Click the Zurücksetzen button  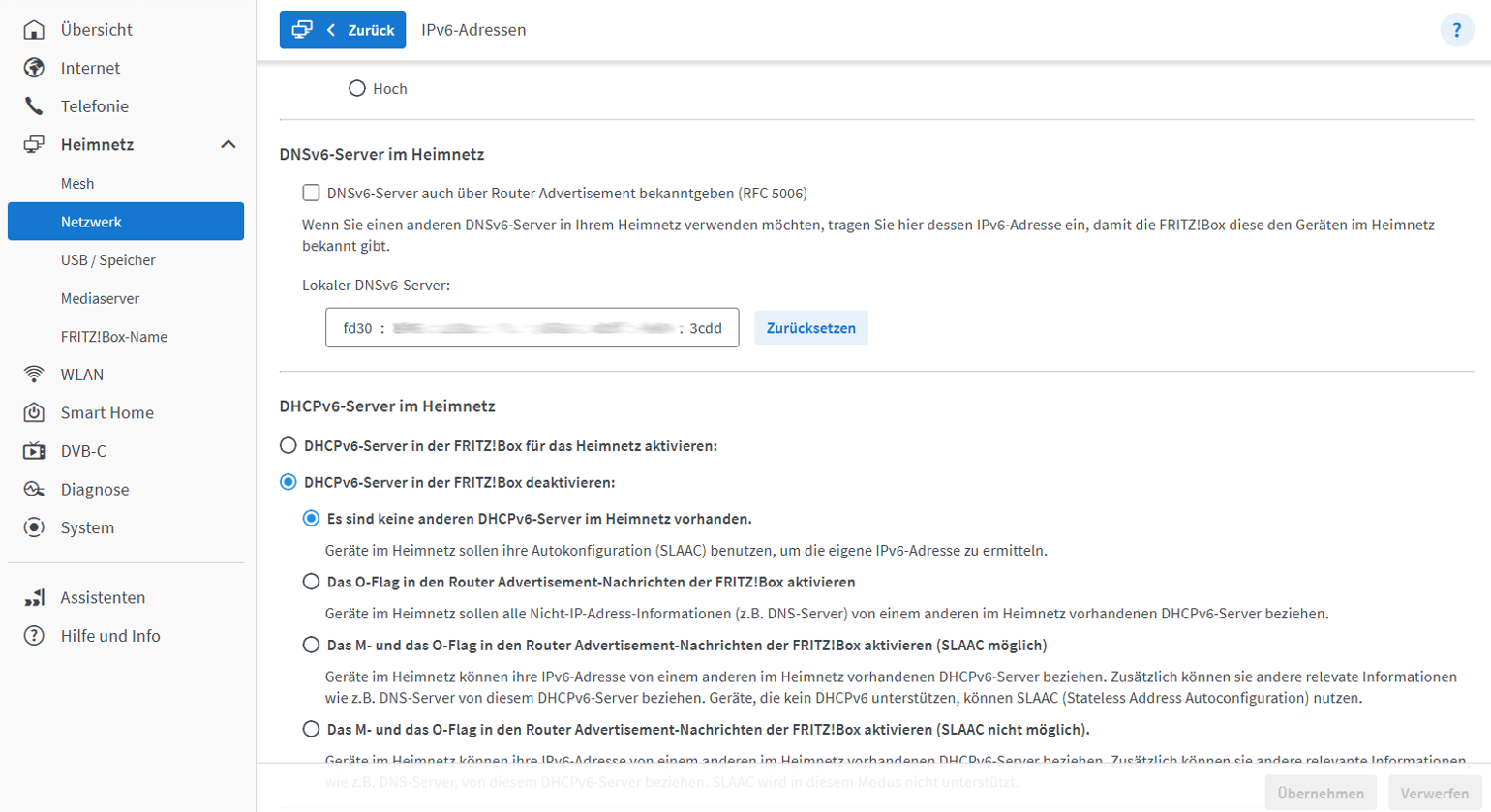(810, 328)
